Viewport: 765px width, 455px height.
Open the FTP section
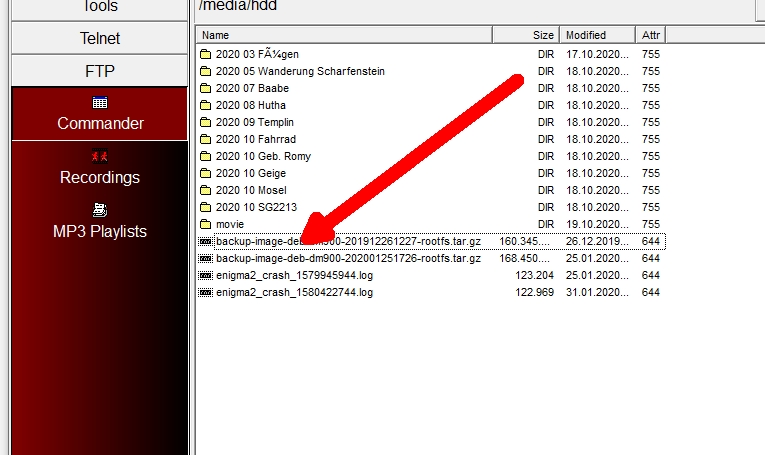[99, 71]
